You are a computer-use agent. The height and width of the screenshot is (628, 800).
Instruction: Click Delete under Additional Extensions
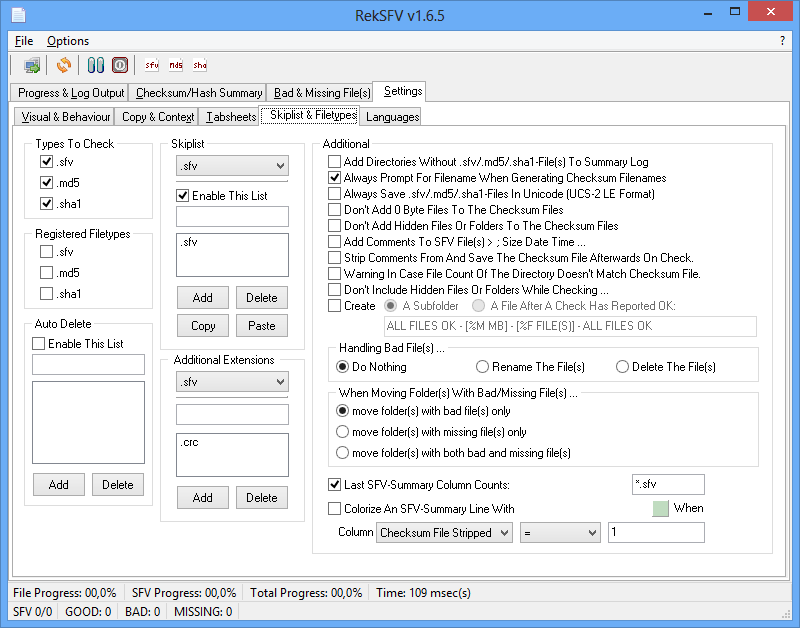[x=262, y=497]
